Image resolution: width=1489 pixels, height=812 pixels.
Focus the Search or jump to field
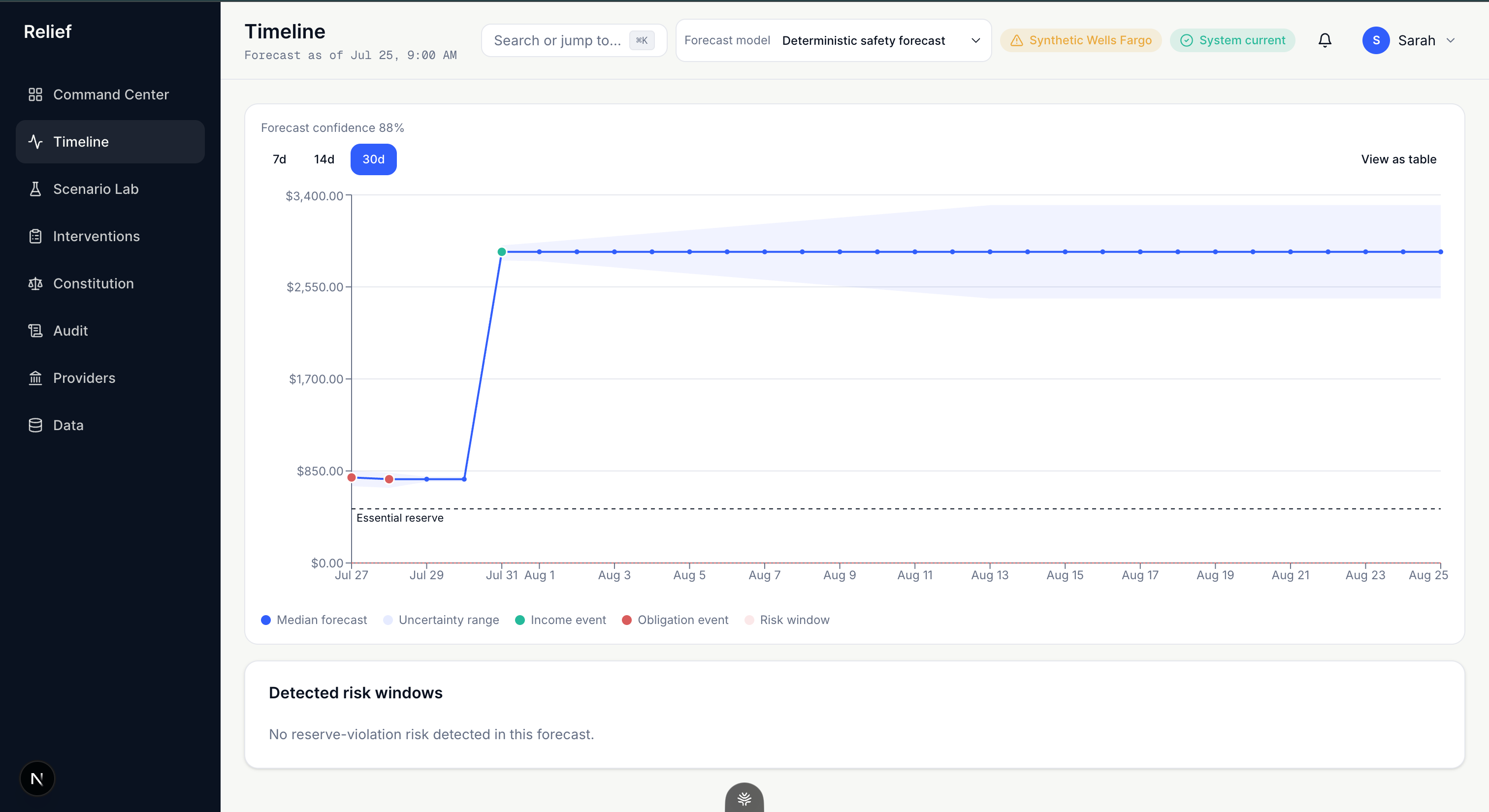pyautogui.click(x=574, y=40)
